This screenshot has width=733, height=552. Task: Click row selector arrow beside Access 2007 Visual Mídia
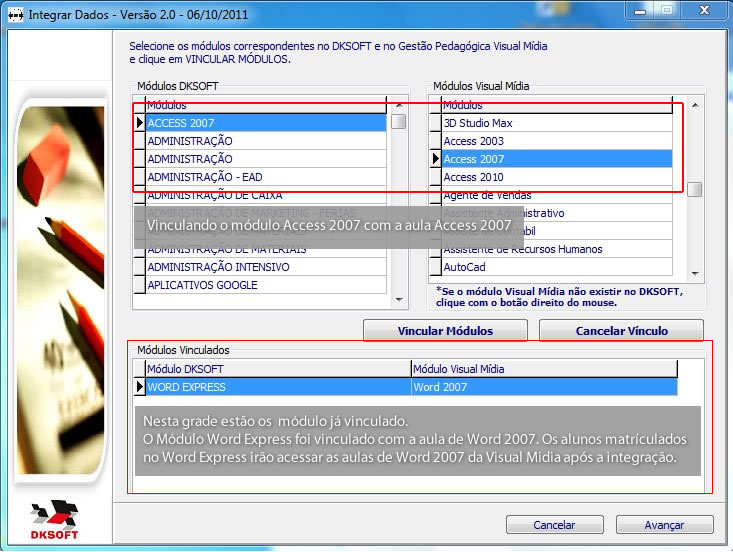point(436,159)
